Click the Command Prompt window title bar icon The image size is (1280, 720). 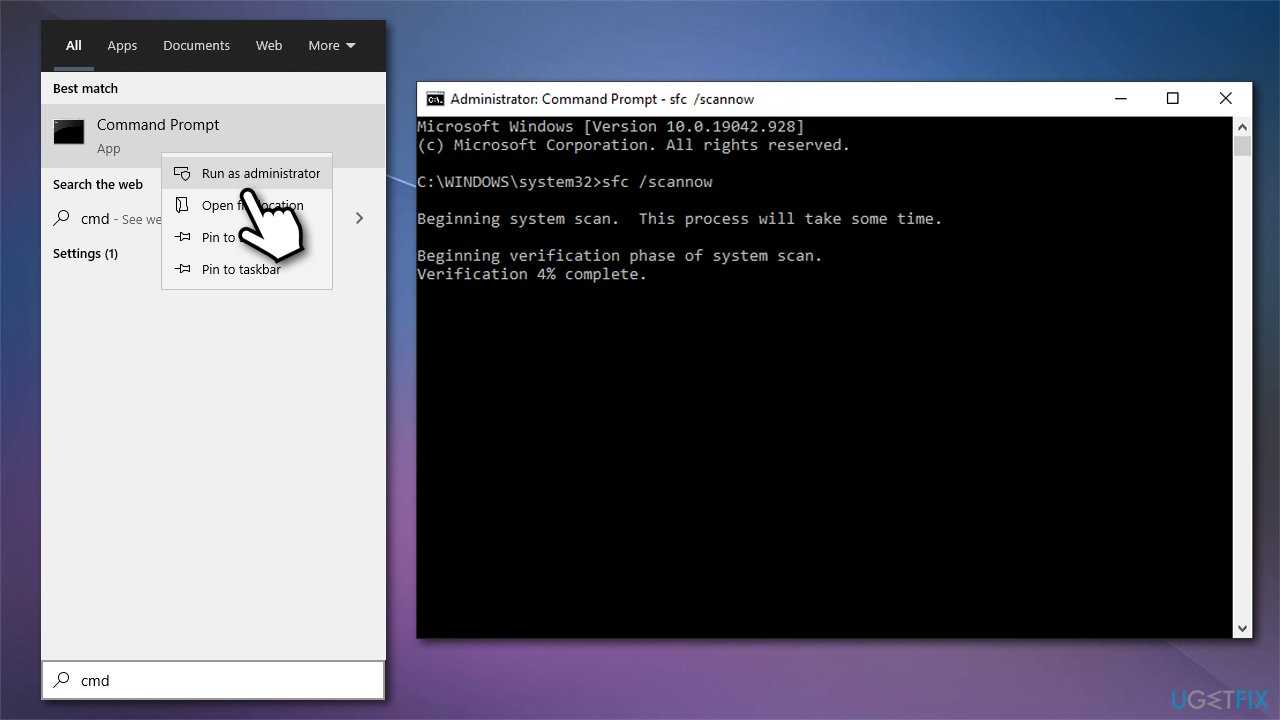435,98
